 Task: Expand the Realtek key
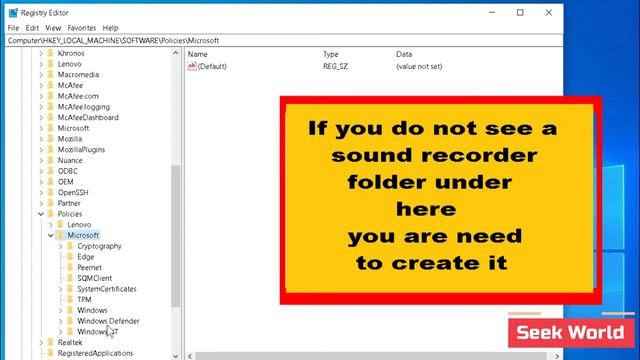41,342
